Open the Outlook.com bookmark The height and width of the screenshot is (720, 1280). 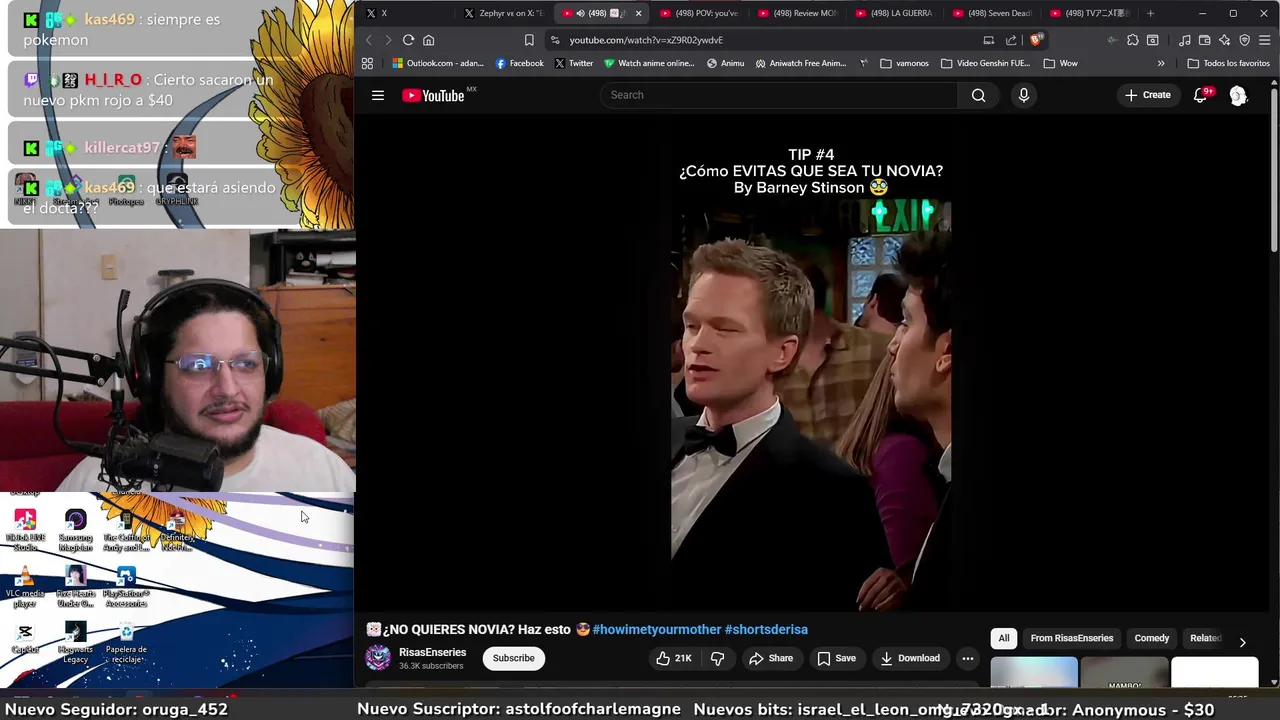tap(438, 63)
